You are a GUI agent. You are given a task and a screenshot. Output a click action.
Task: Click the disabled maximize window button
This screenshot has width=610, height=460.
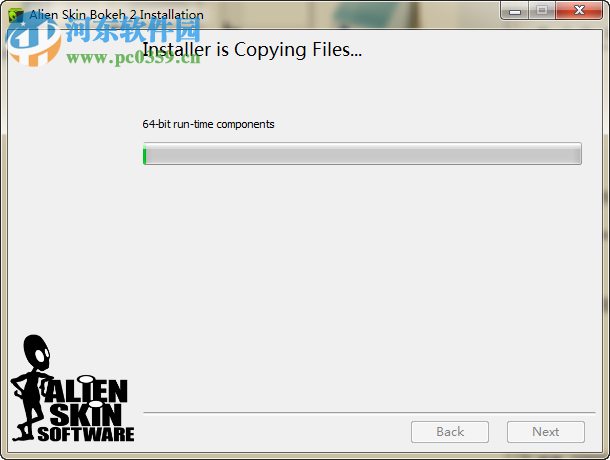pyautogui.click(x=542, y=11)
